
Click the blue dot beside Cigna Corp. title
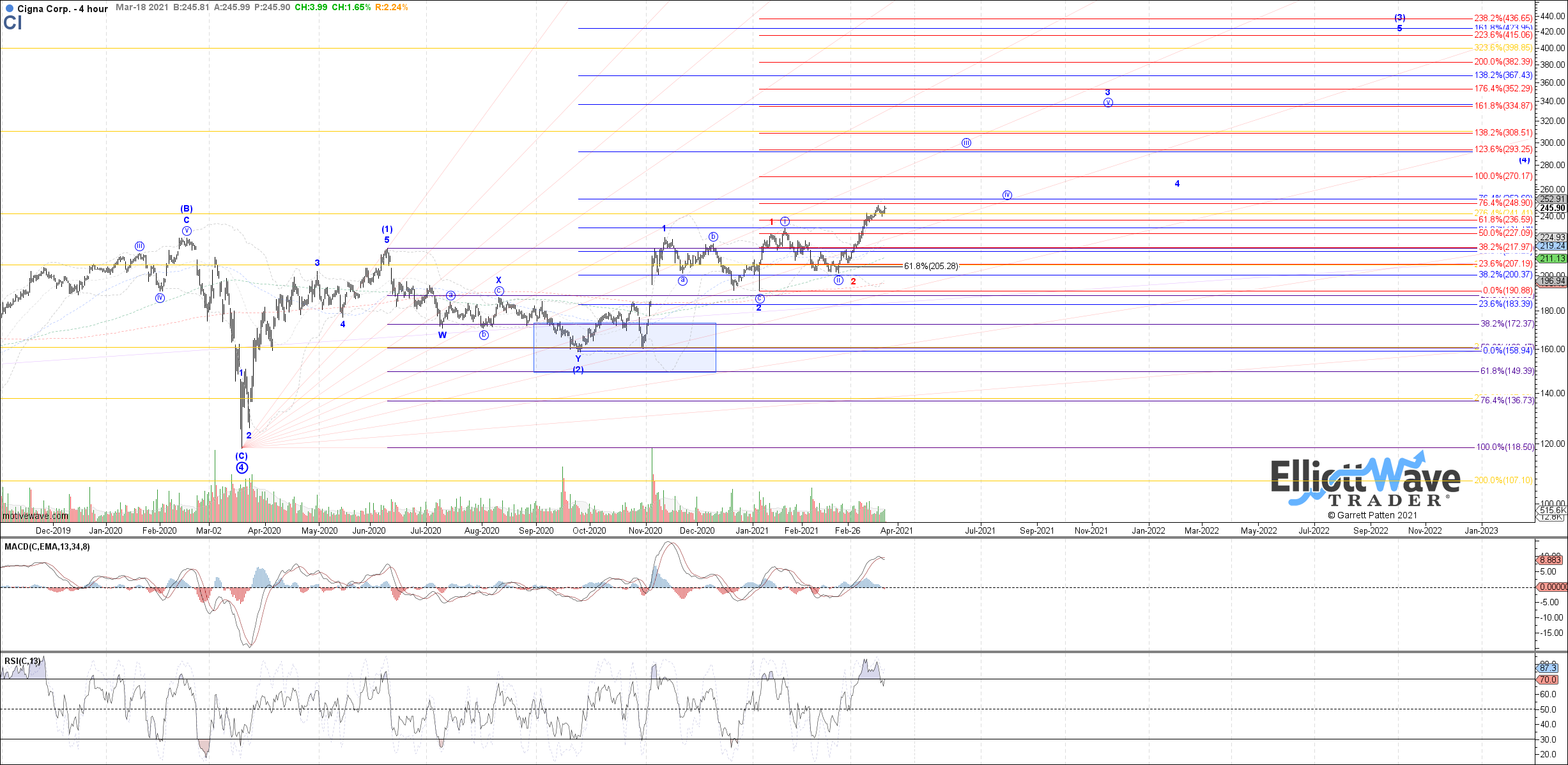(x=10, y=9)
